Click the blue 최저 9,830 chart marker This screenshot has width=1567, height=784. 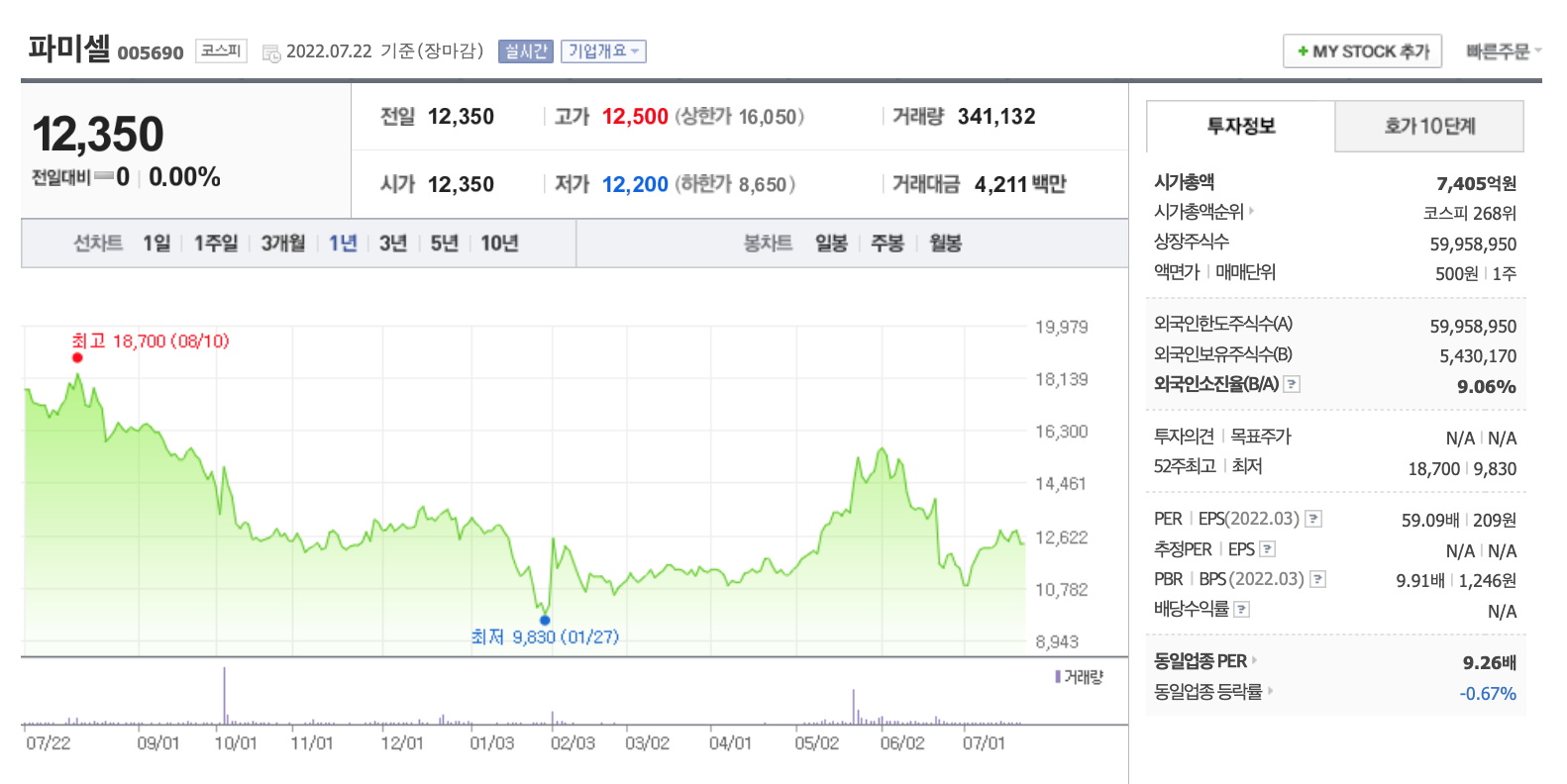point(545,620)
